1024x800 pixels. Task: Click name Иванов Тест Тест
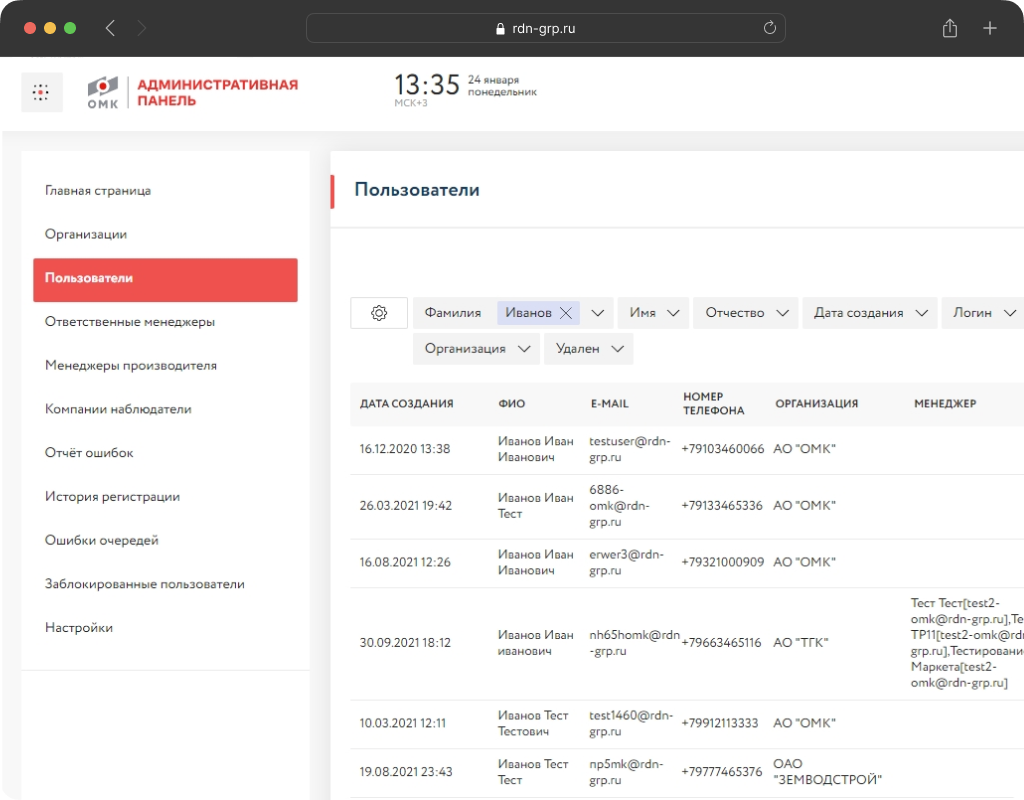533,772
